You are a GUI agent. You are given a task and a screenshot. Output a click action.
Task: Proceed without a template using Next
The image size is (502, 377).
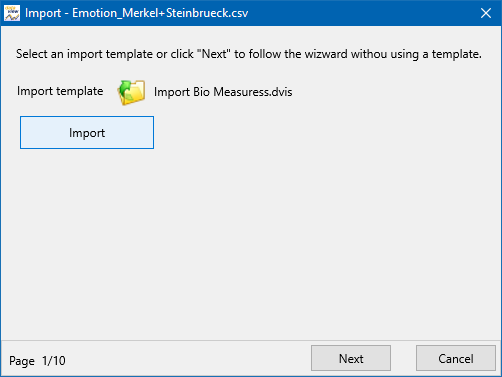click(x=351, y=358)
